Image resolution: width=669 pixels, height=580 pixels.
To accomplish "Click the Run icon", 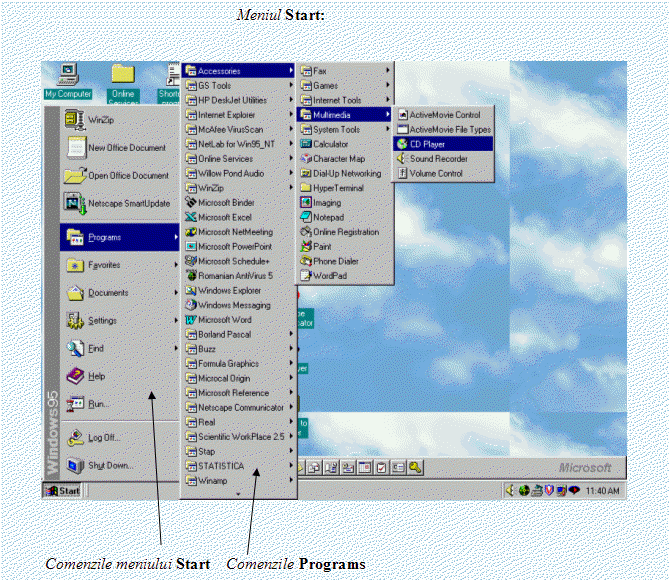I will 75,404.
